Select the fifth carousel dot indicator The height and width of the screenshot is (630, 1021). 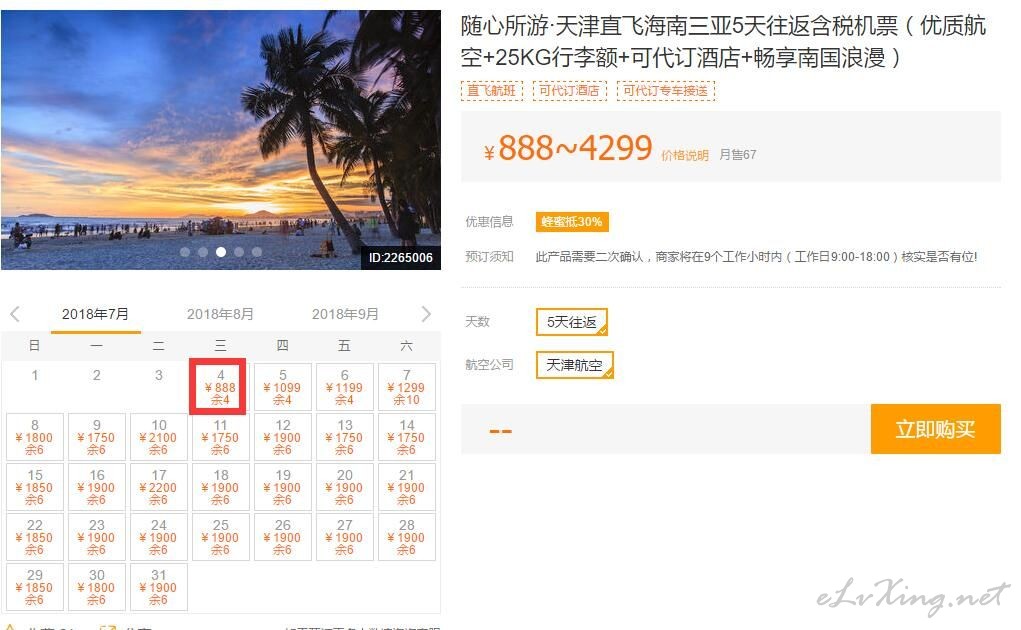click(257, 252)
